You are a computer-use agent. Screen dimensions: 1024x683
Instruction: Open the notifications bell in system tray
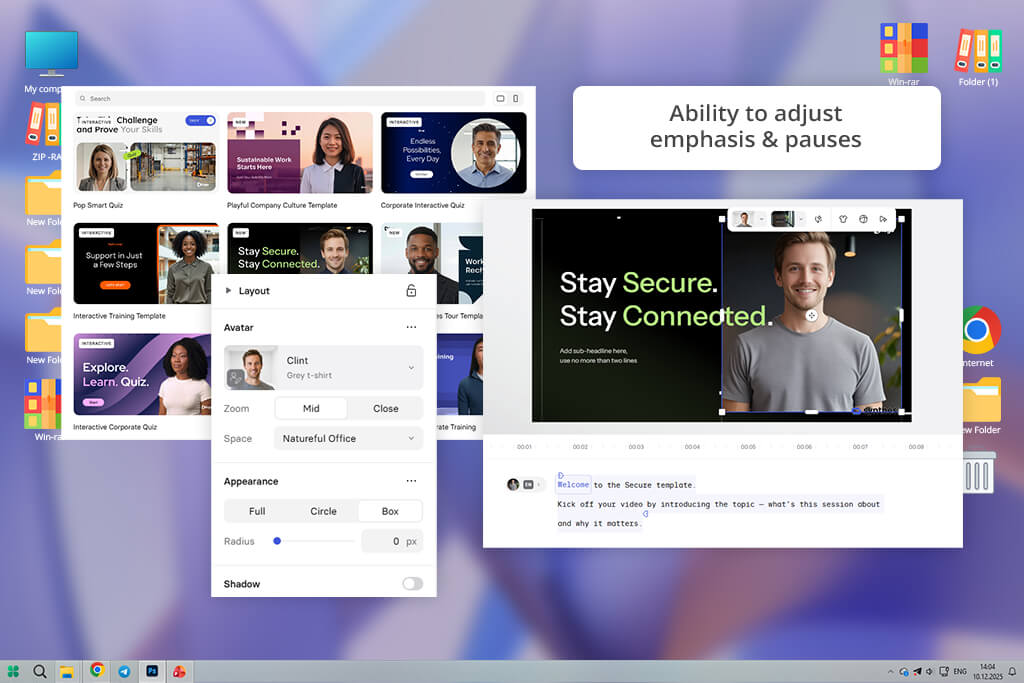click(x=1012, y=671)
